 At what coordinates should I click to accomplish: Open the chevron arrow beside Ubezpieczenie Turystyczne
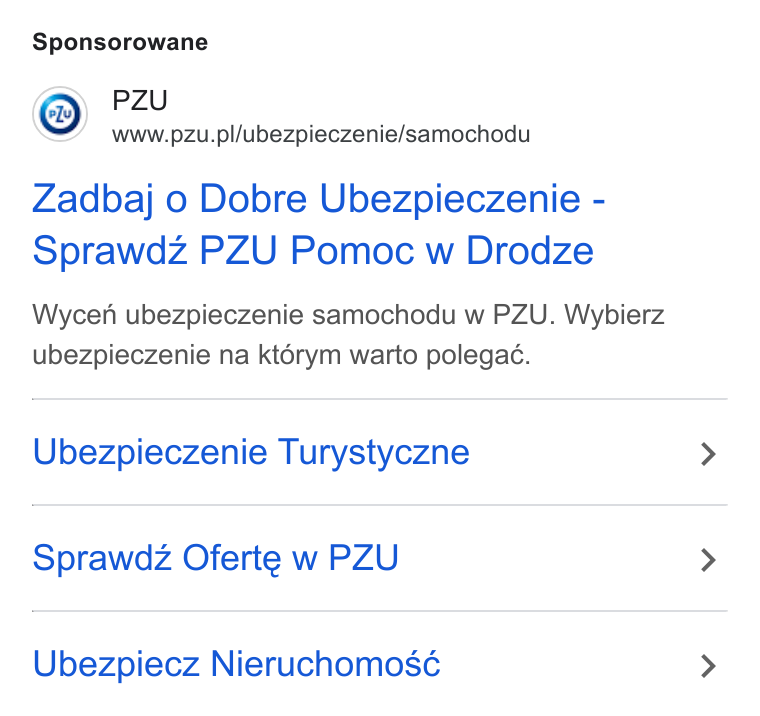708,454
